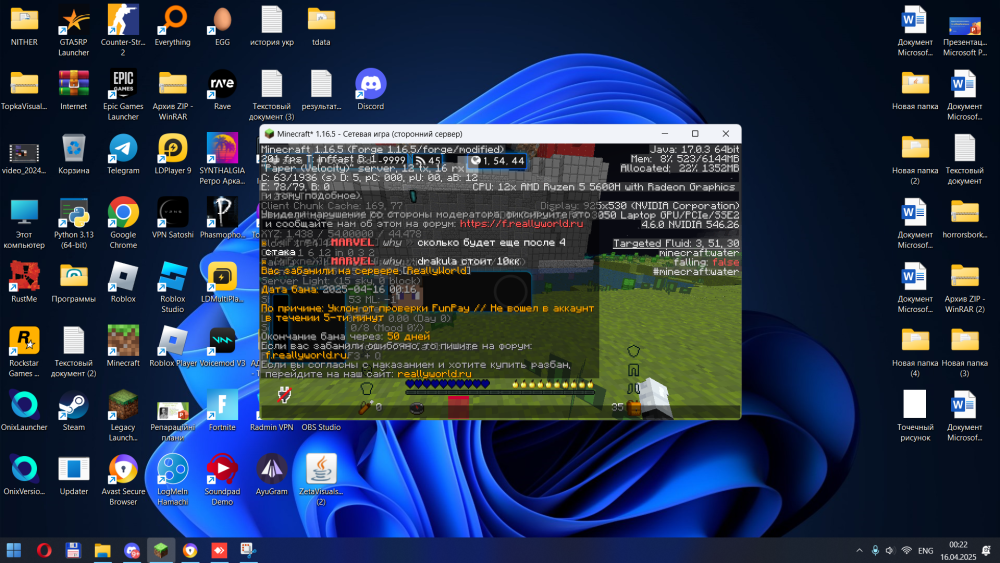
Task: Select the Точечный рисунок file icon
Action: (x=915, y=416)
